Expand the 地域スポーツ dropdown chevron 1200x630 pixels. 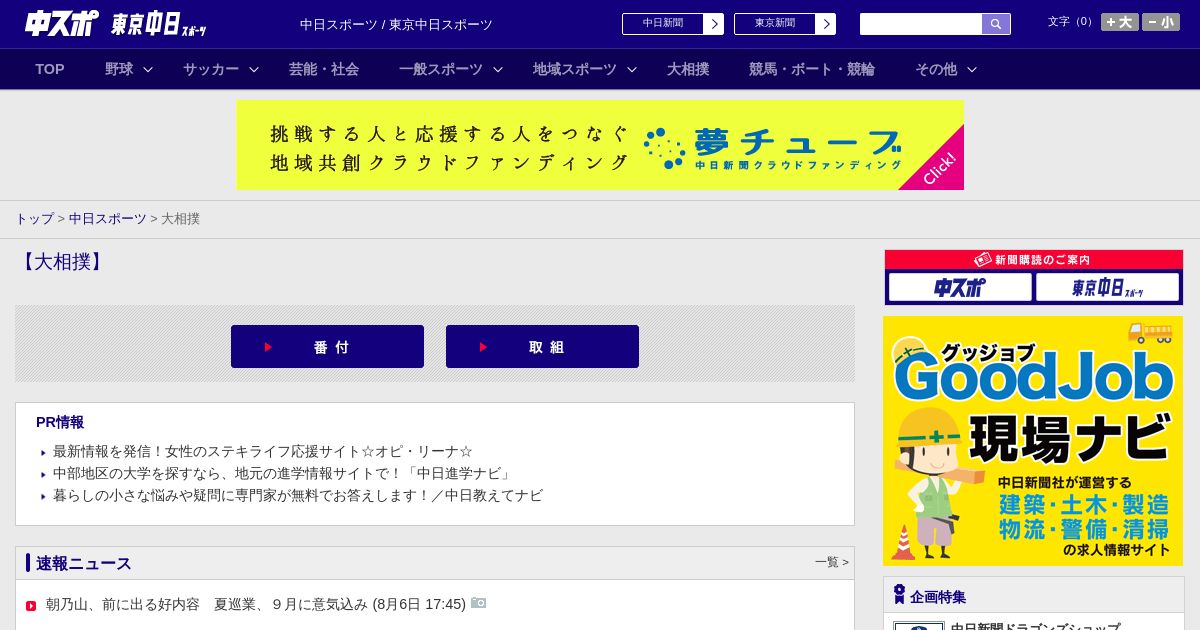632,69
